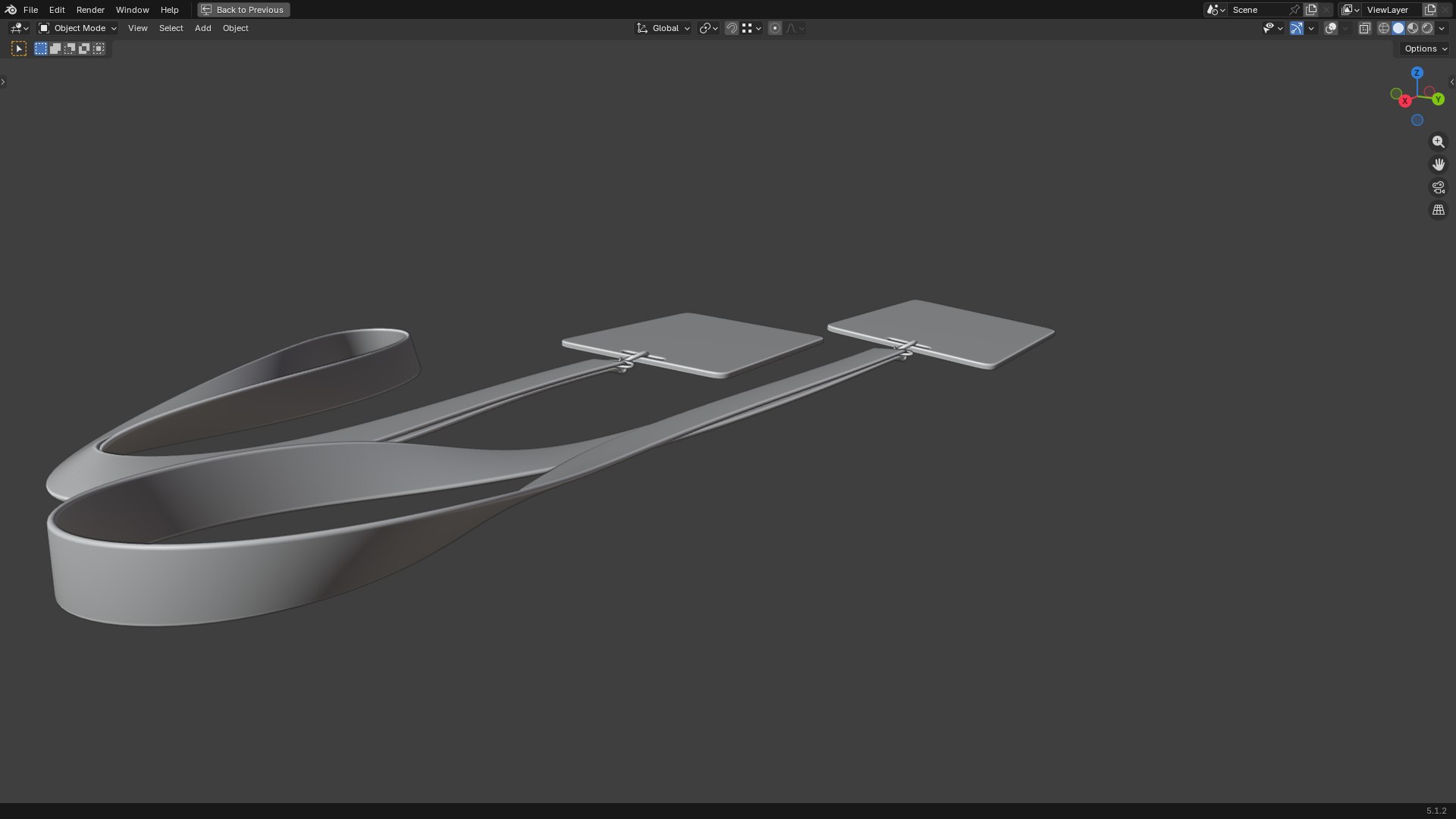1456x819 pixels.
Task: Choose Set a new selection mode icon
Action: [x=41, y=49]
